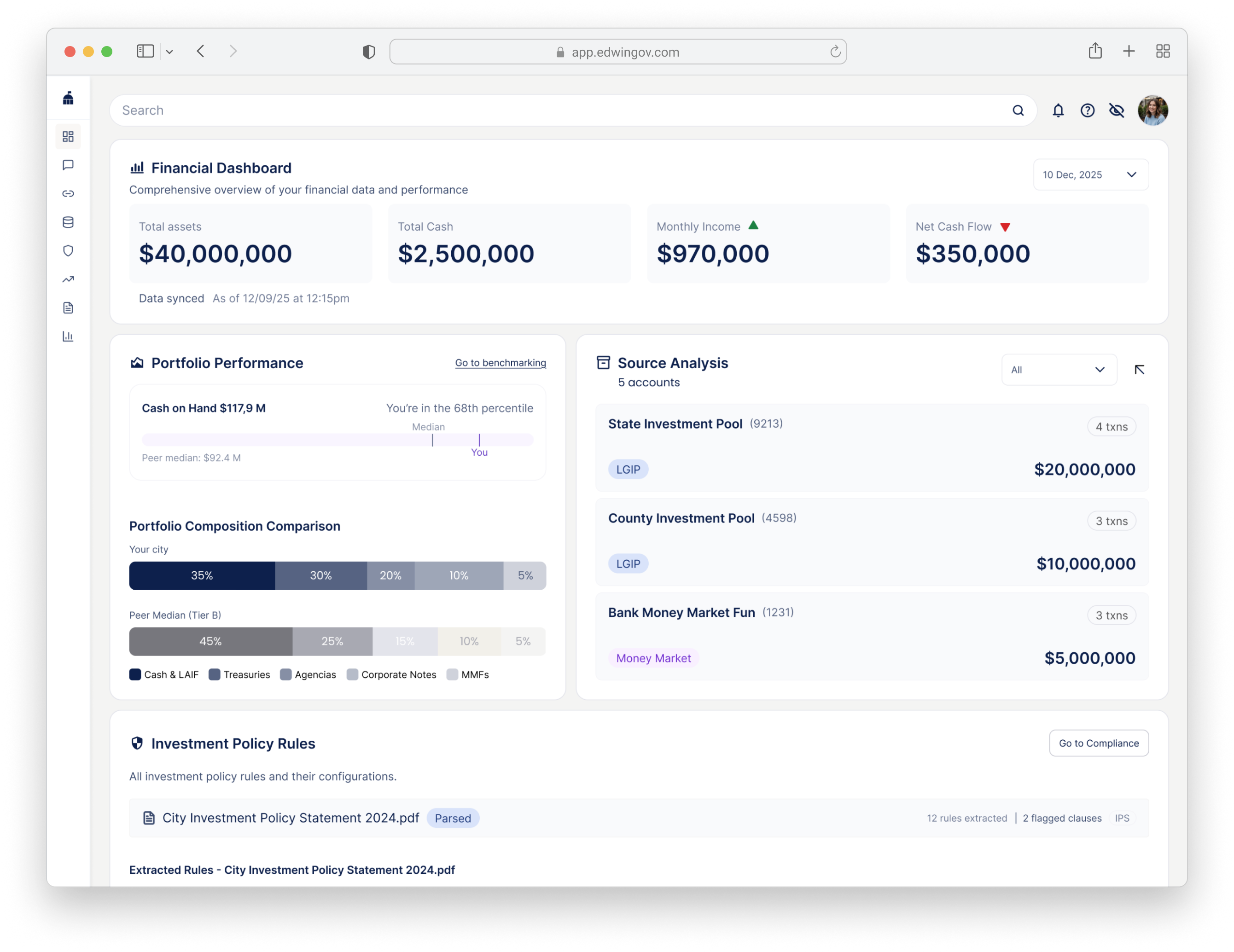Open the 10 Dec, 2025 date dropdown
The height and width of the screenshot is (952, 1234).
(x=1090, y=174)
